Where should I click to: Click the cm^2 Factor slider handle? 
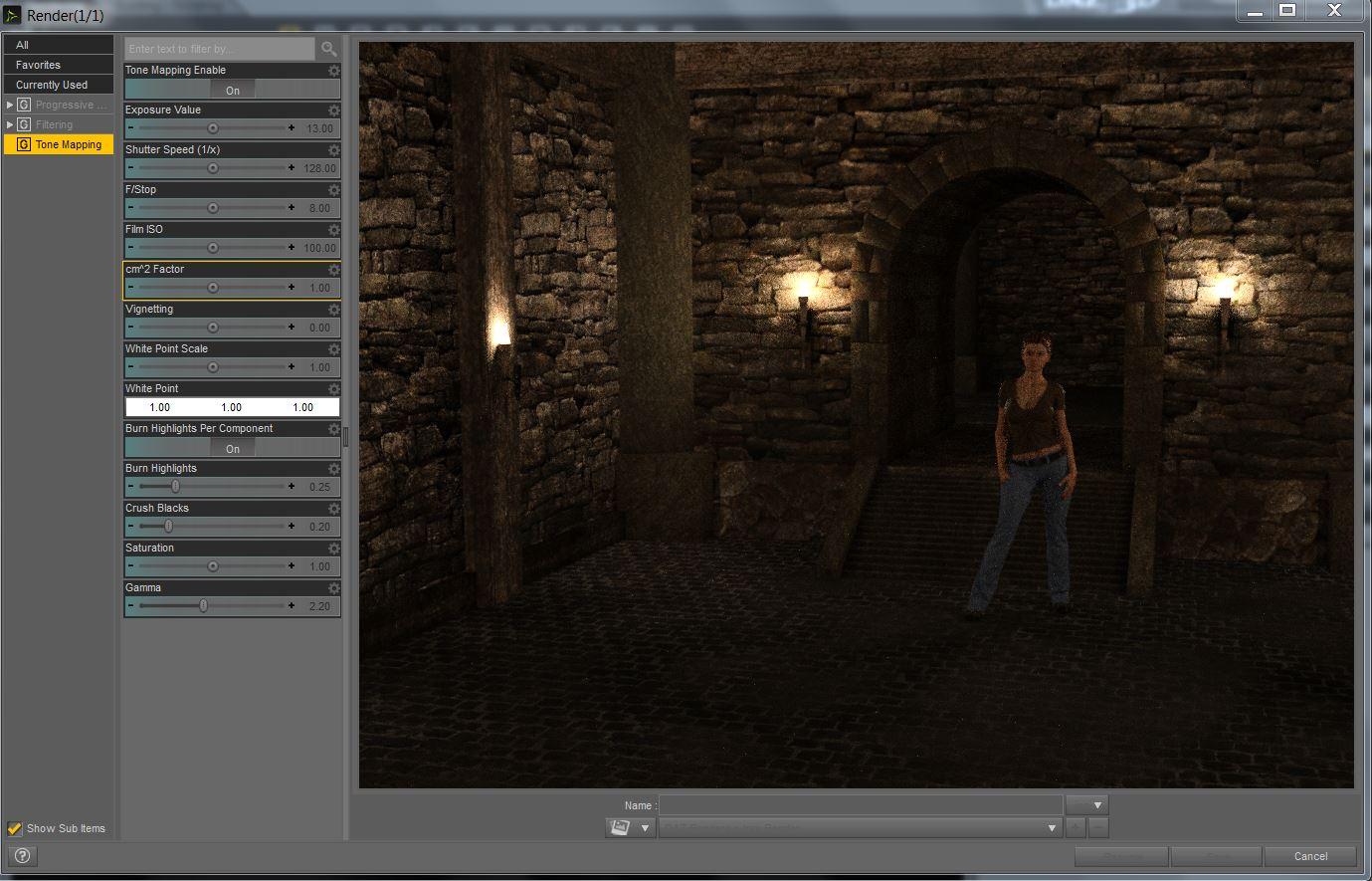click(x=212, y=288)
